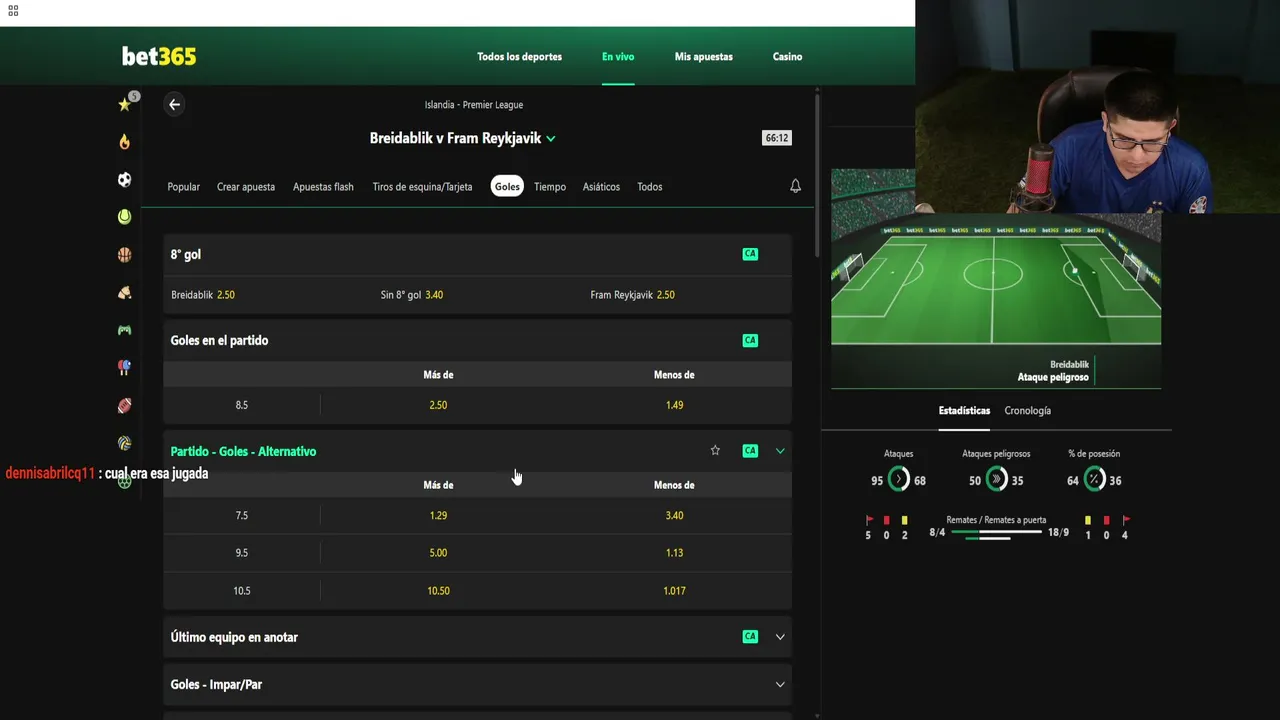Select Más de 10.5 goals at 10.50
The image size is (1280, 720).
pyautogui.click(x=438, y=591)
